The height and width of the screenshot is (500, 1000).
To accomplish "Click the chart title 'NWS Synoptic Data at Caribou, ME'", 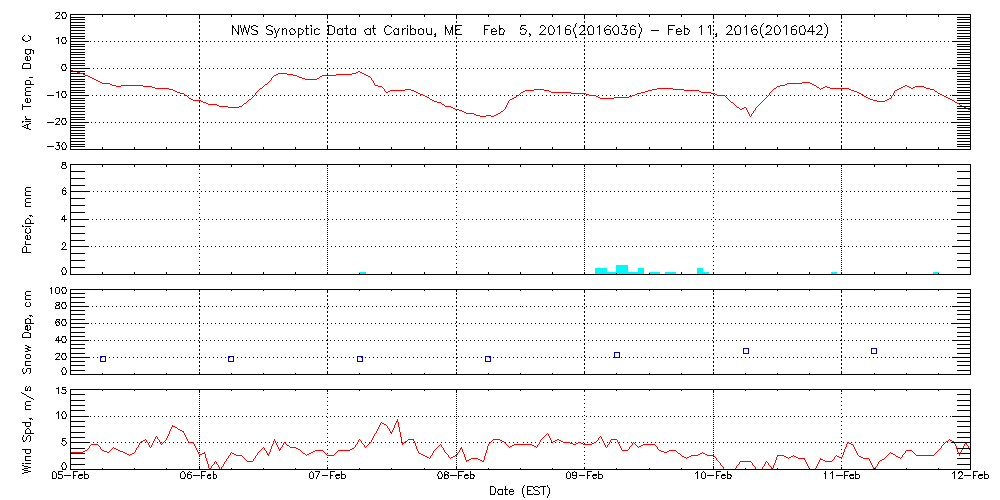I will [x=348, y=31].
